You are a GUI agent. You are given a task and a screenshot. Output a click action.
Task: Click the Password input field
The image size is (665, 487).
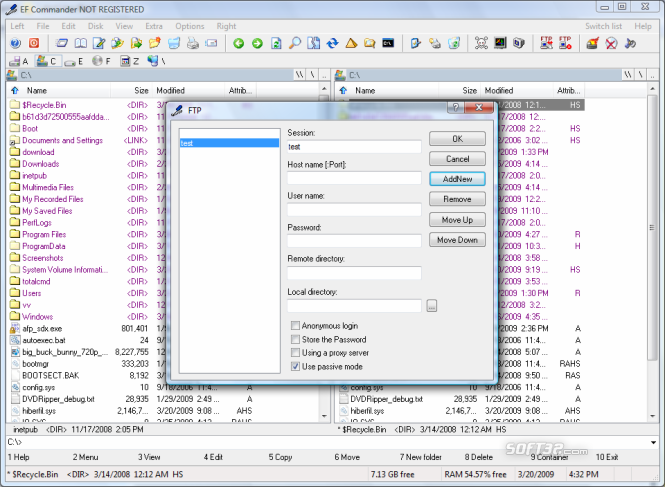(x=354, y=241)
